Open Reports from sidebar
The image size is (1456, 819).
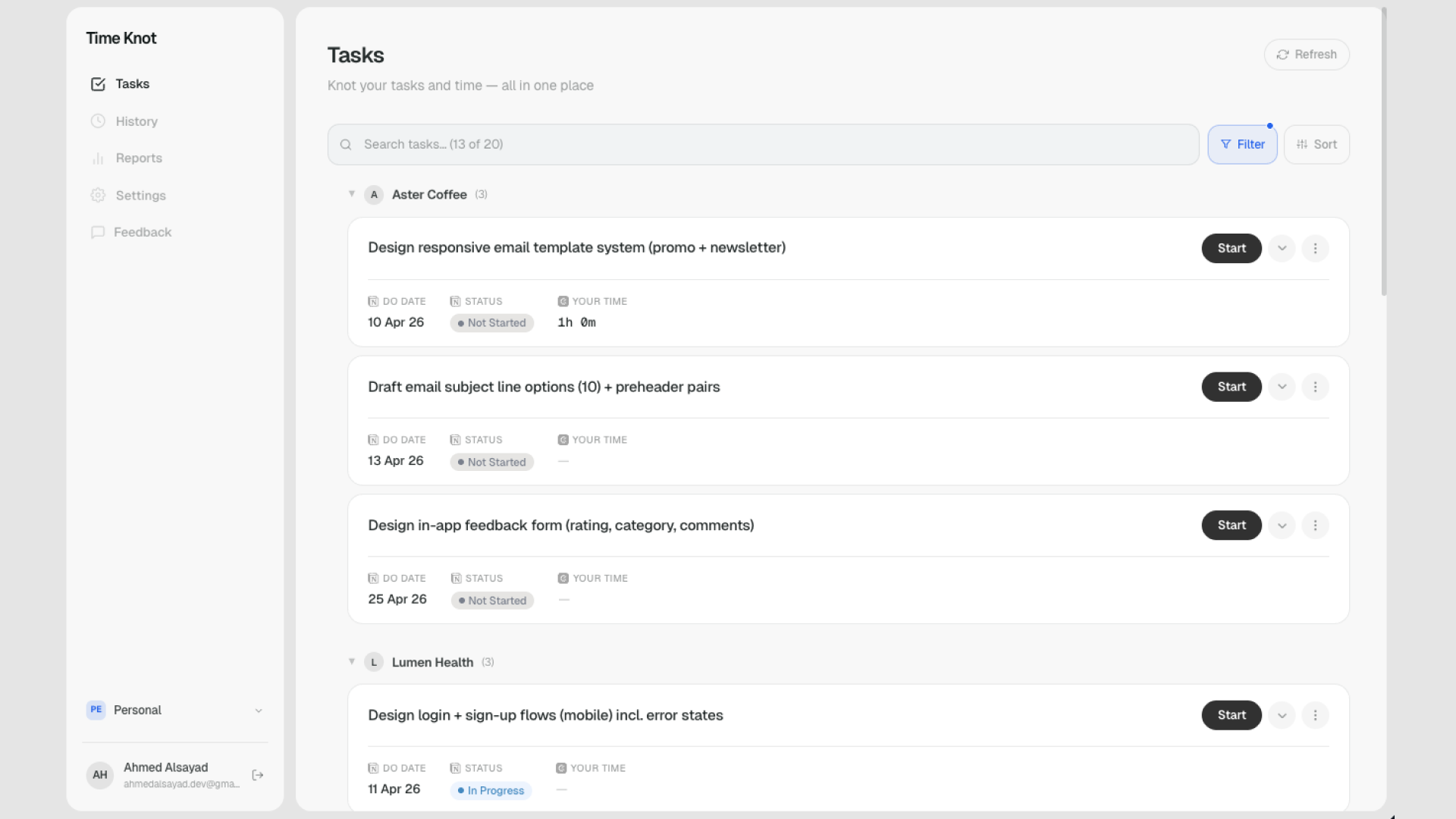pos(139,158)
